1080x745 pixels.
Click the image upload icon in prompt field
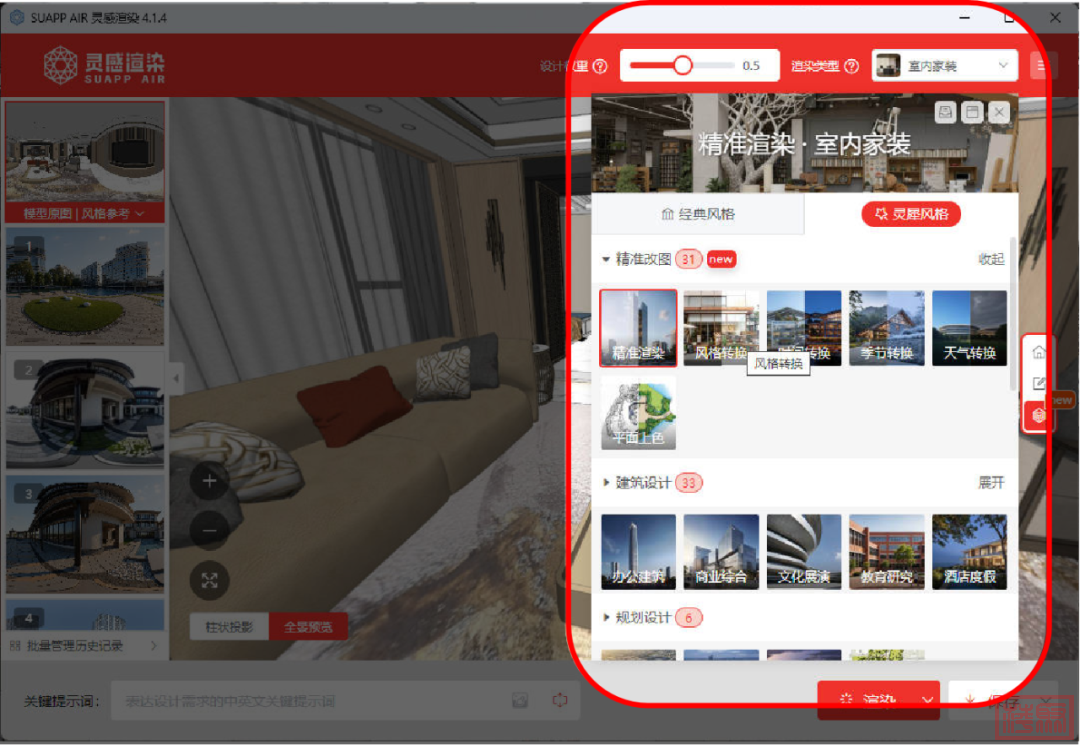[x=520, y=701]
